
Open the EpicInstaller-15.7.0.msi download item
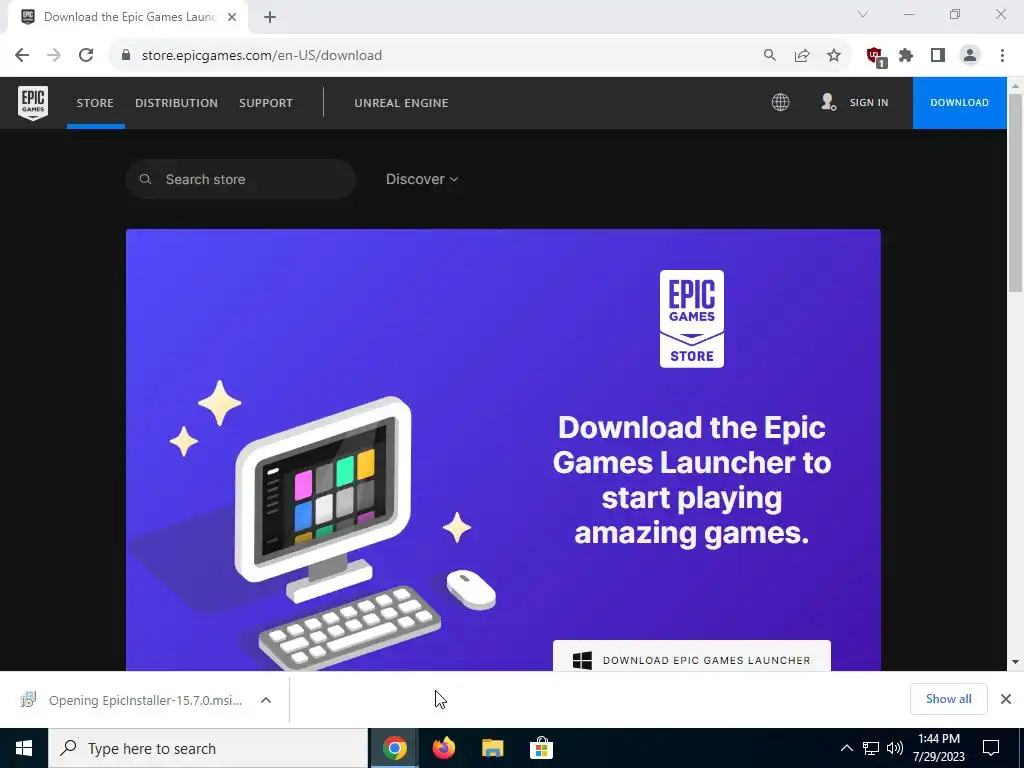[x=145, y=700]
